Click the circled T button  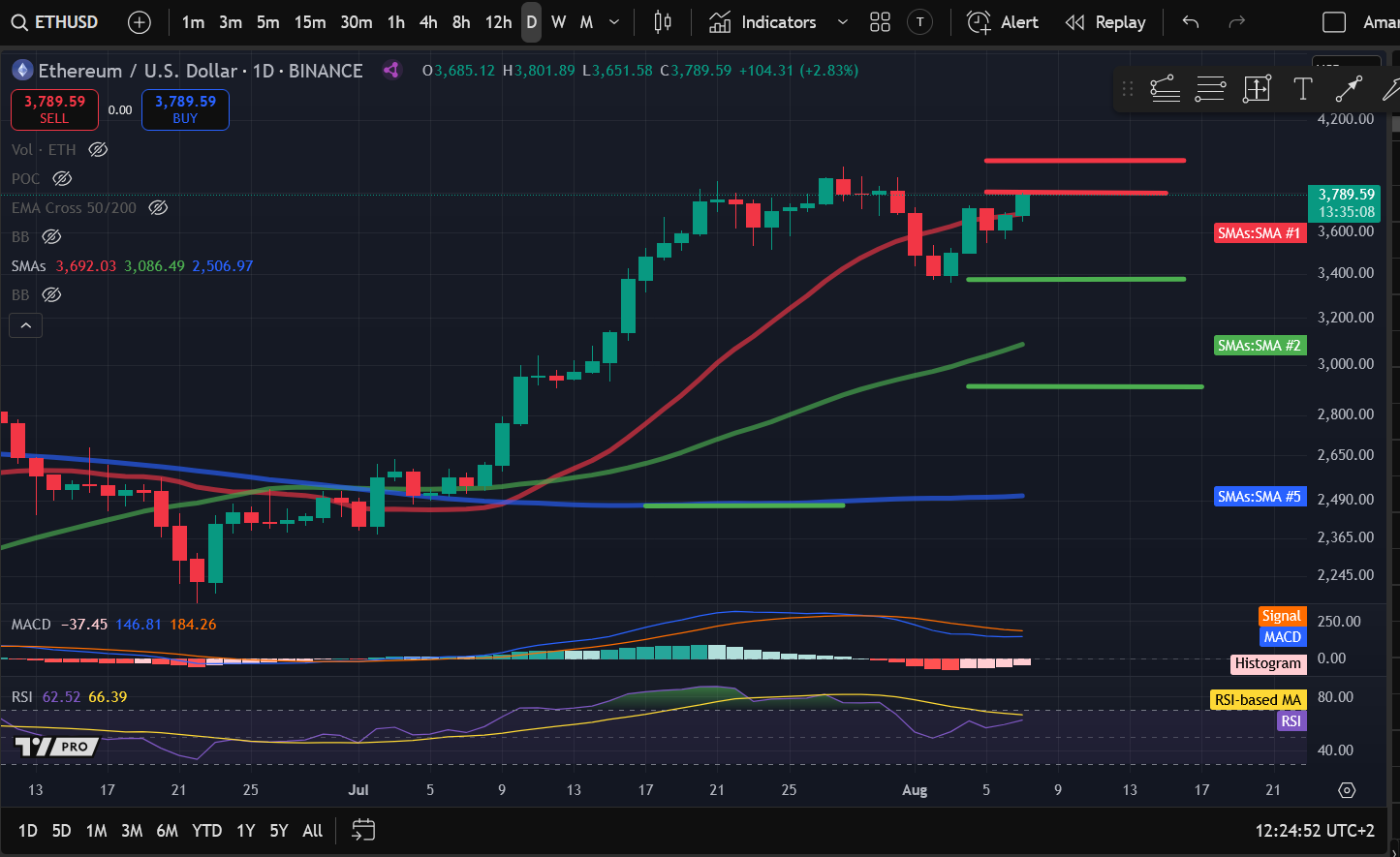(x=919, y=22)
